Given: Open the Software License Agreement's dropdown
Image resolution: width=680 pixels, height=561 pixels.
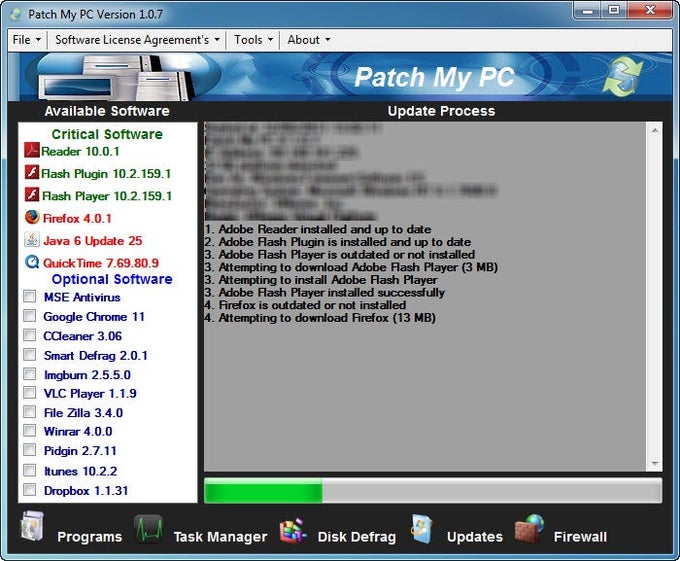Looking at the screenshot, I should [x=136, y=40].
